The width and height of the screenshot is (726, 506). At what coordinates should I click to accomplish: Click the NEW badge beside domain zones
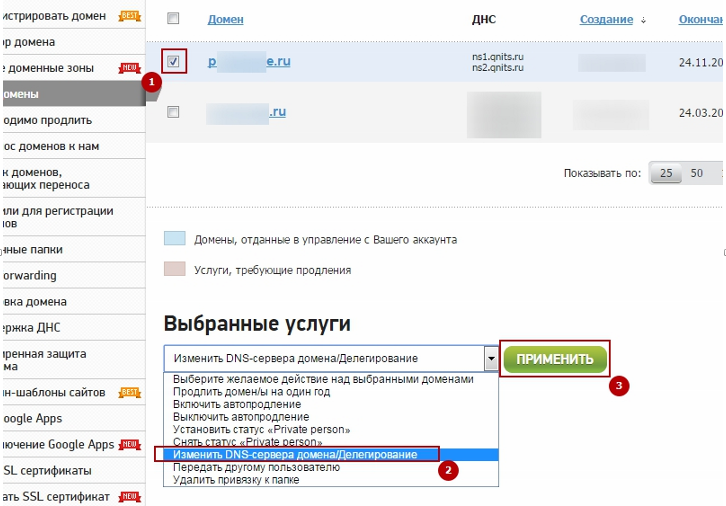click(130, 68)
